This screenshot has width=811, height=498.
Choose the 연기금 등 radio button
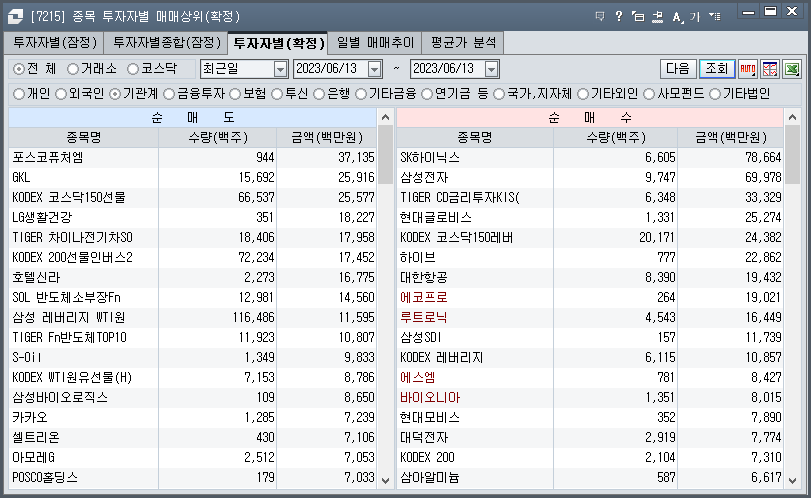click(427, 94)
